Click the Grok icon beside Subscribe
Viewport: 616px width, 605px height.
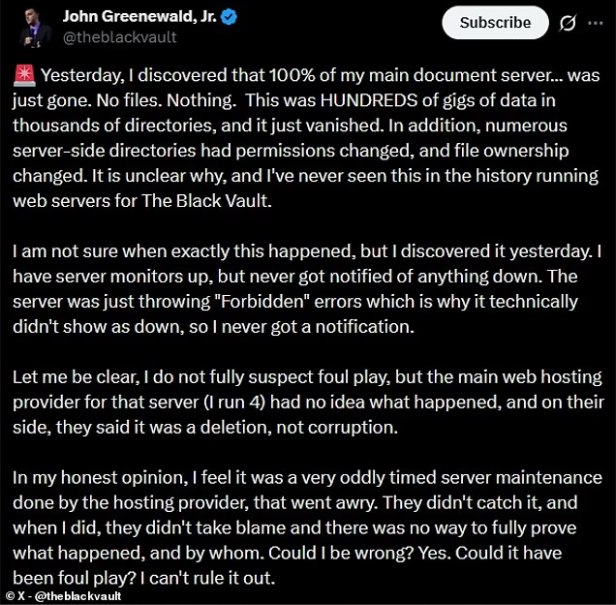coord(568,23)
